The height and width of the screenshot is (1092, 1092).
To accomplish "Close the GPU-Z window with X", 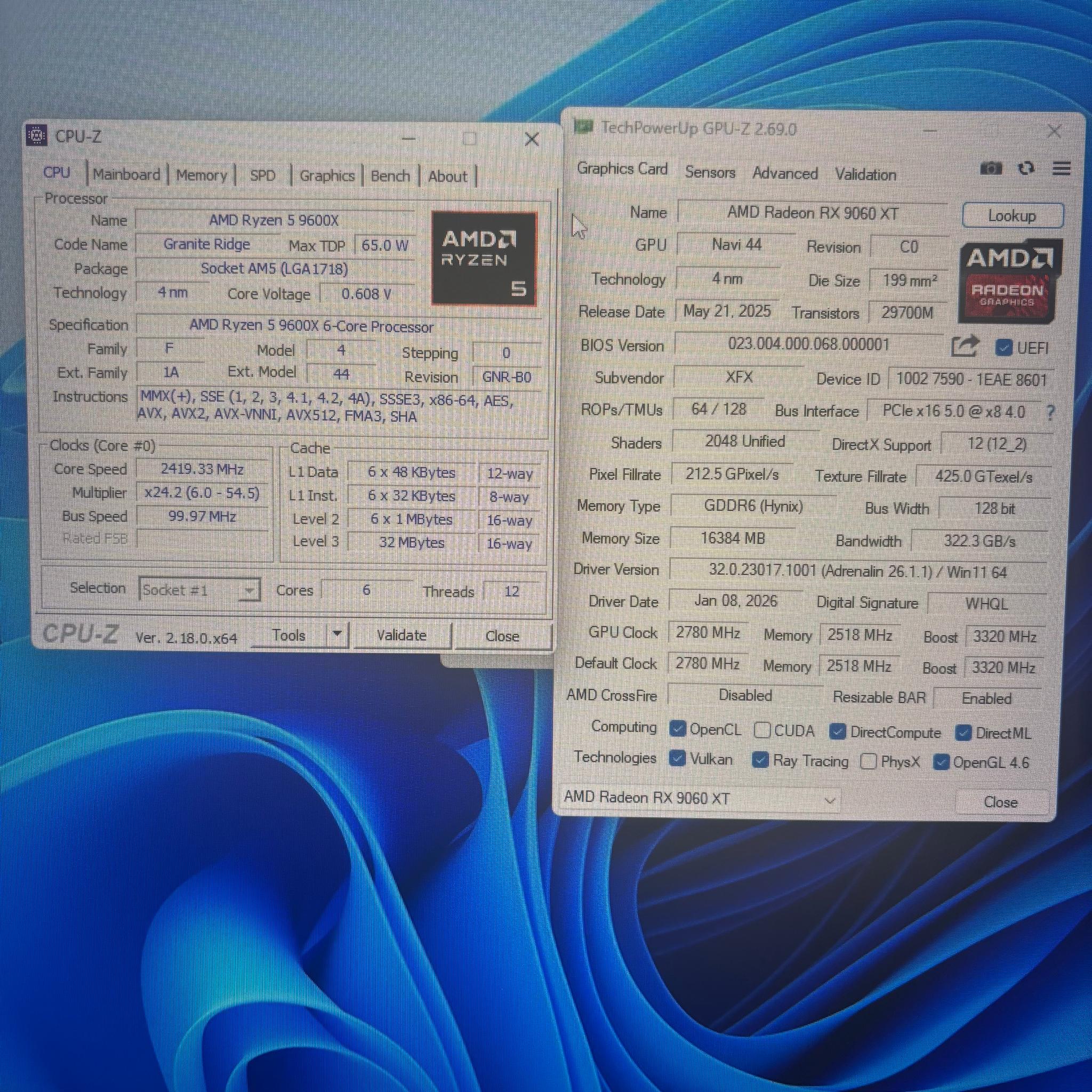I will (x=1054, y=131).
